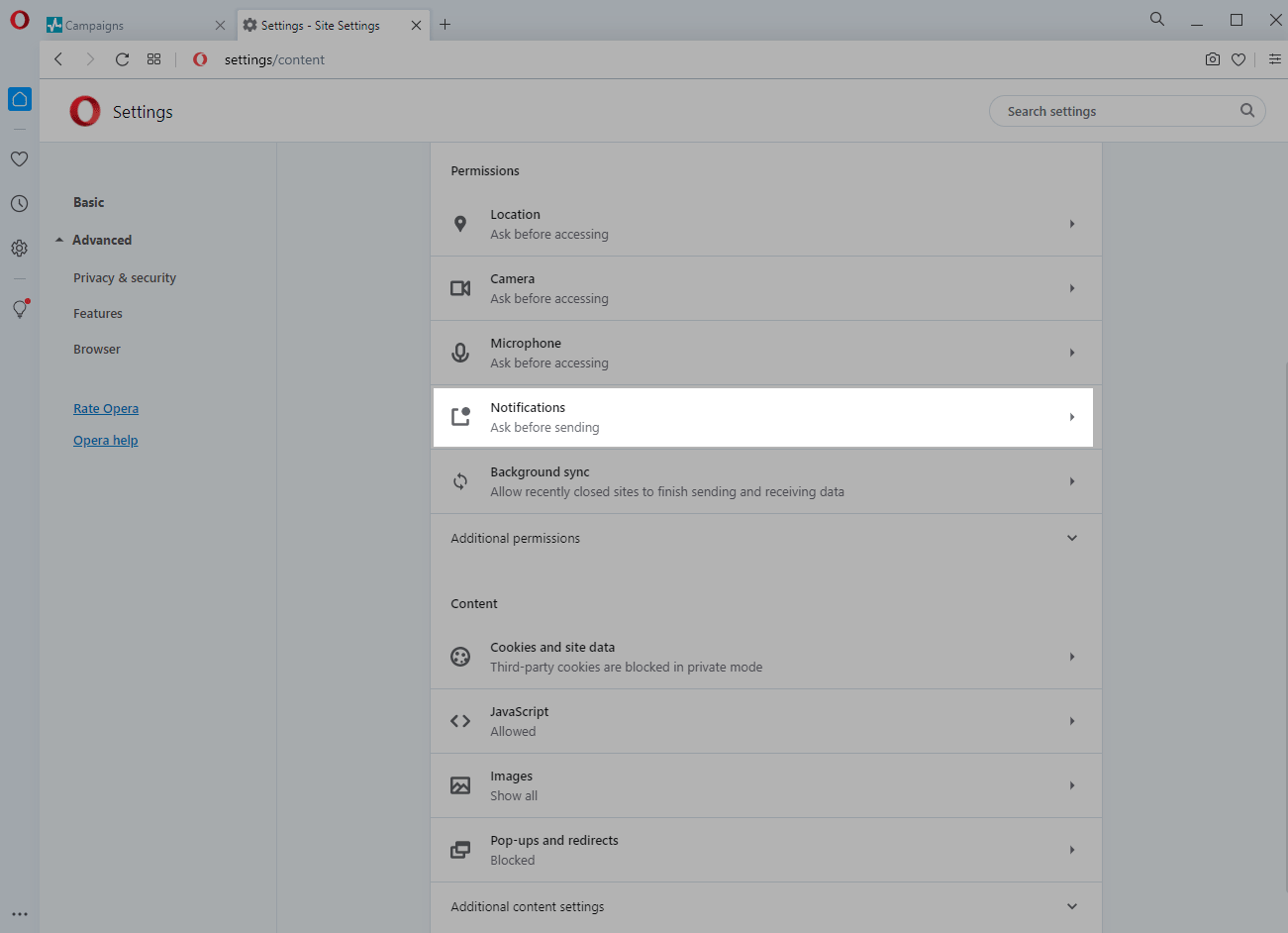
Task: Open Privacy & security settings section
Action: (125, 278)
